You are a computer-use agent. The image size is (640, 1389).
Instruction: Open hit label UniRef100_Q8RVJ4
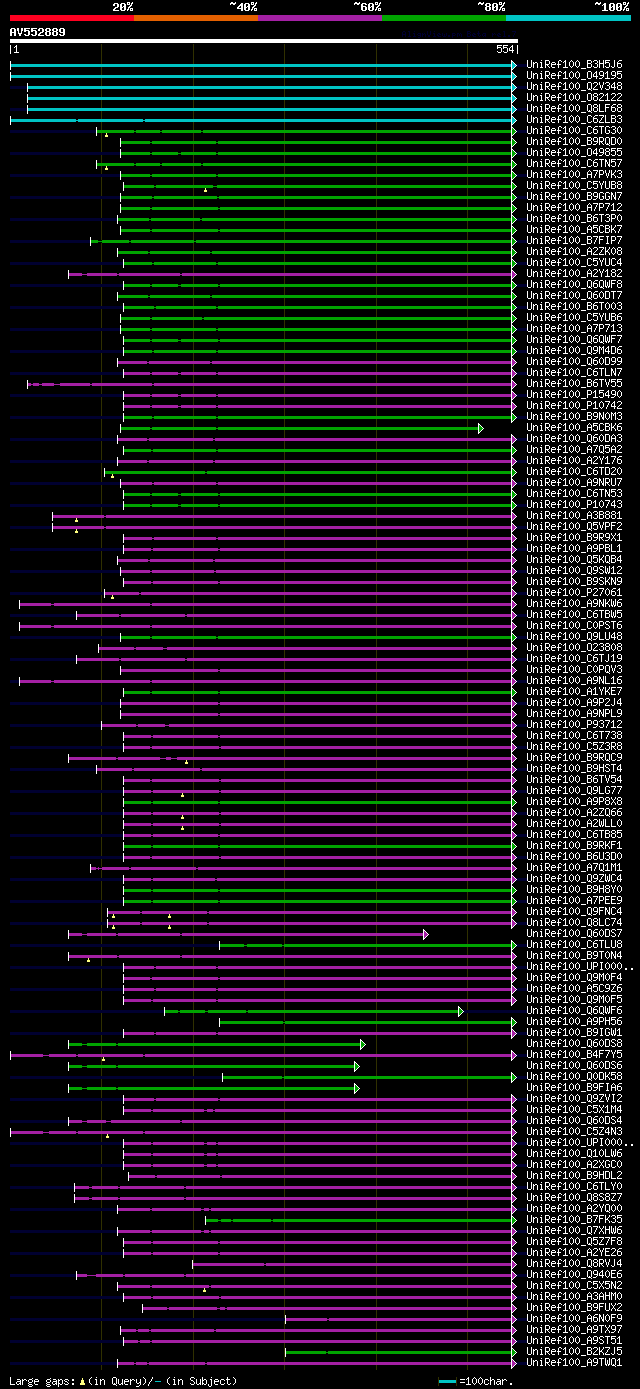(574, 1264)
